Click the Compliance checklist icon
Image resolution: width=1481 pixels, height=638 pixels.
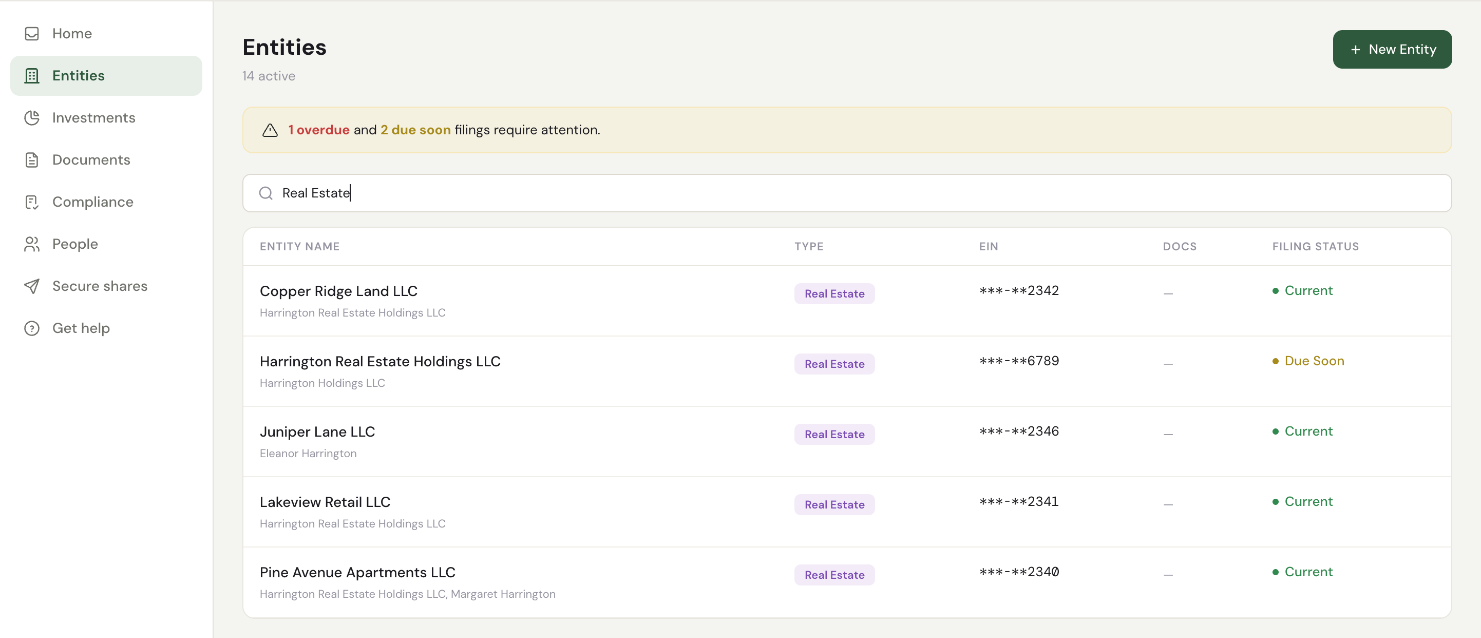(x=32, y=201)
